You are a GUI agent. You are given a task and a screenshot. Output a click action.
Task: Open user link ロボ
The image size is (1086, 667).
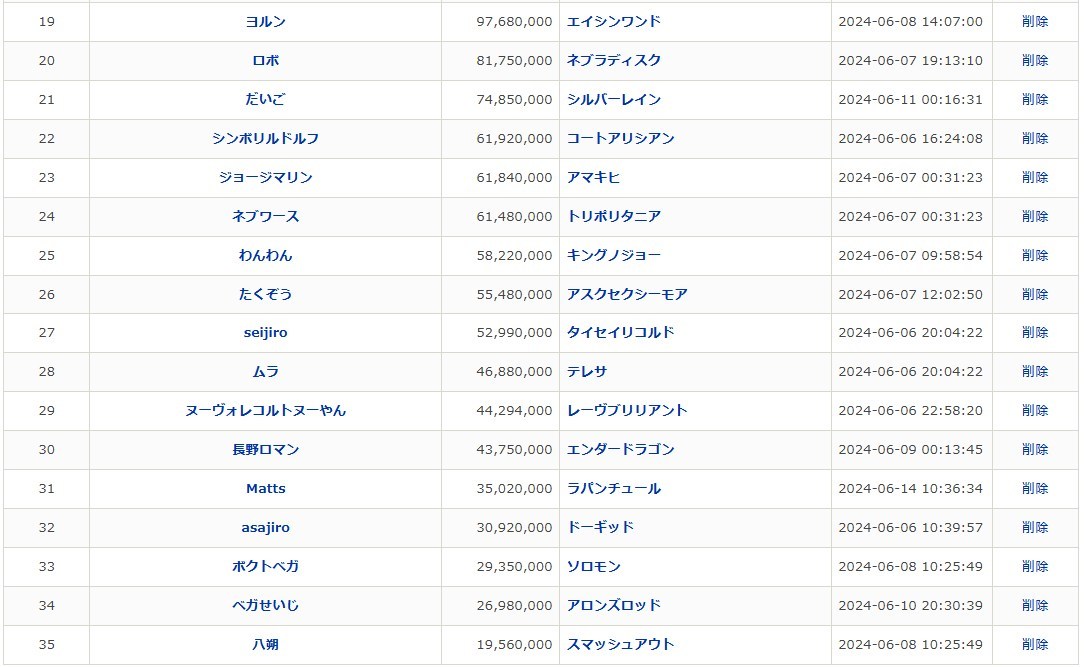click(x=265, y=60)
